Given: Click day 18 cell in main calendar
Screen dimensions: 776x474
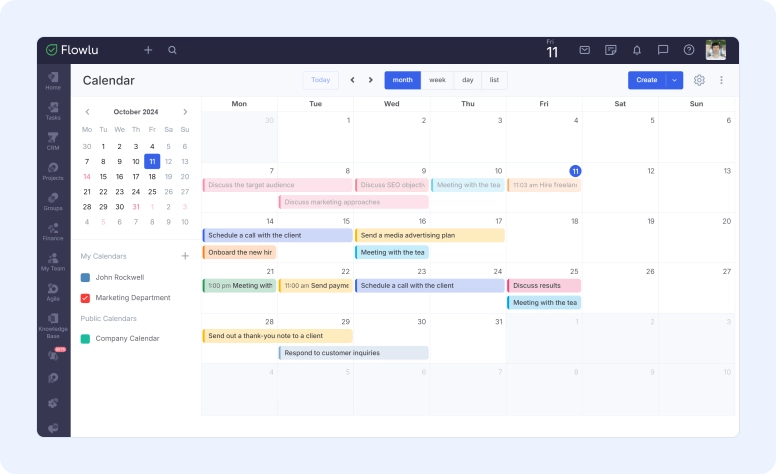Looking at the screenshot, I should pos(544,238).
